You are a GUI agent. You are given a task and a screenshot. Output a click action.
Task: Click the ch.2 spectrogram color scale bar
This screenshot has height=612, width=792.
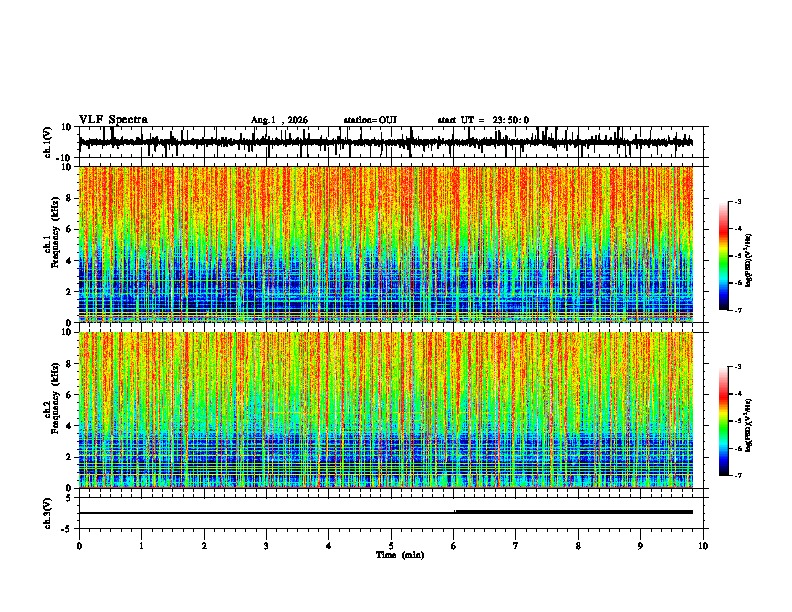tap(724, 421)
